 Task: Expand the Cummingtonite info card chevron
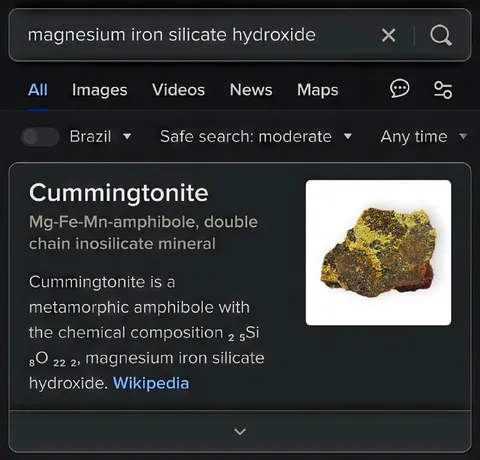point(240,432)
